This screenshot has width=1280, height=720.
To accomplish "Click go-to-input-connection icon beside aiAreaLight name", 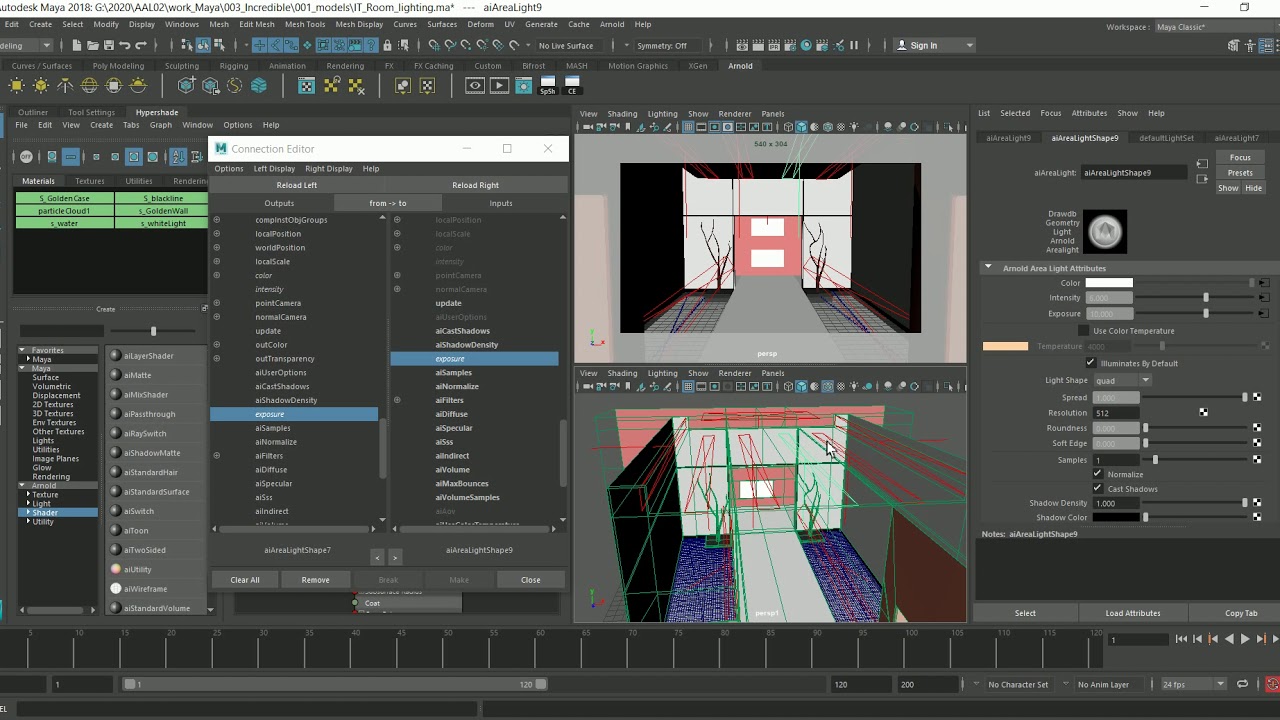I will (x=1202, y=162).
